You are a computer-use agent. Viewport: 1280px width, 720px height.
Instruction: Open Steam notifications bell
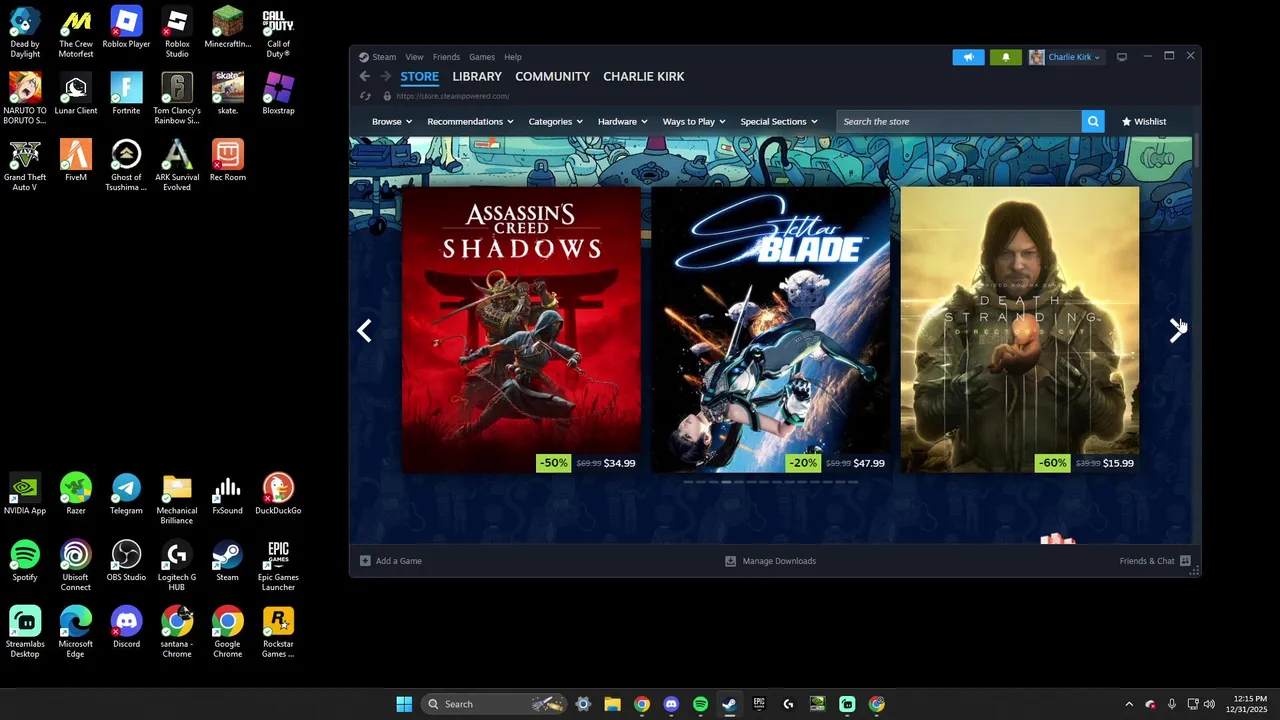pyautogui.click(x=1006, y=57)
